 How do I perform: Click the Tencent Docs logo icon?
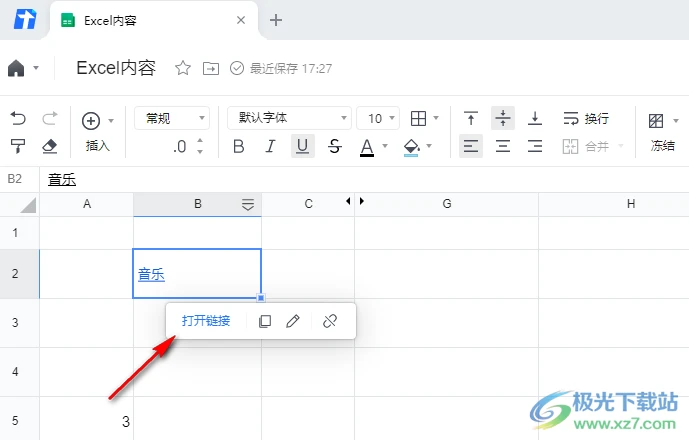pos(25,20)
